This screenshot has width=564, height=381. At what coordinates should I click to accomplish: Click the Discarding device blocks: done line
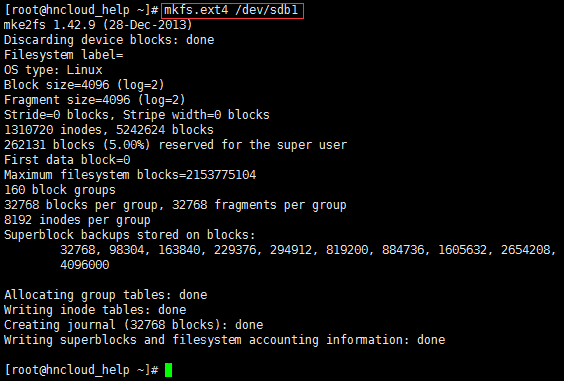tap(109, 40)
